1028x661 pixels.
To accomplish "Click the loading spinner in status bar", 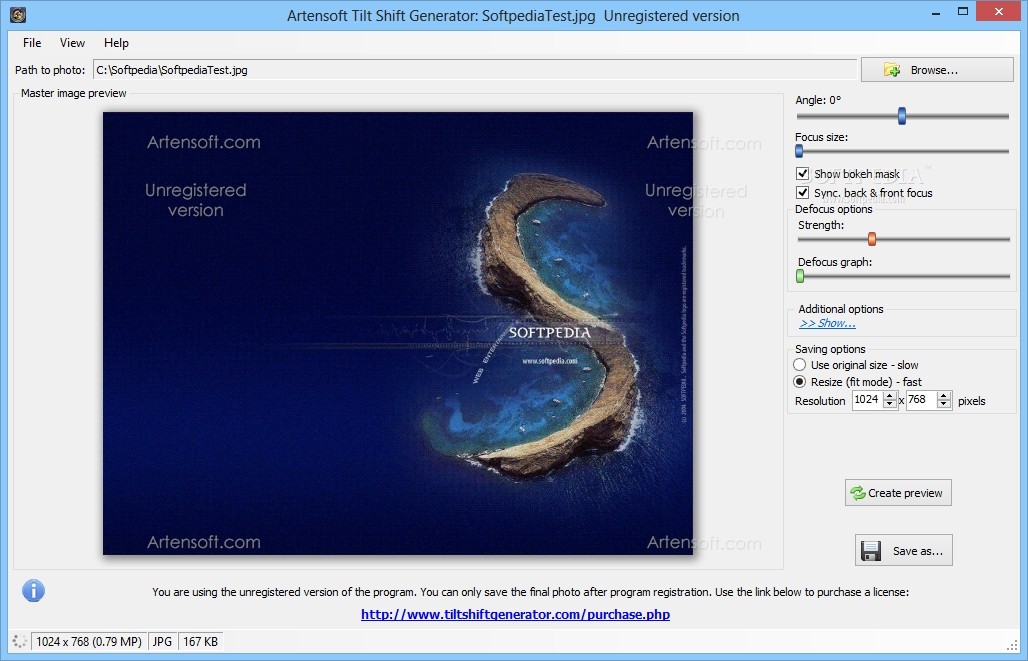I will pos(19,641).
